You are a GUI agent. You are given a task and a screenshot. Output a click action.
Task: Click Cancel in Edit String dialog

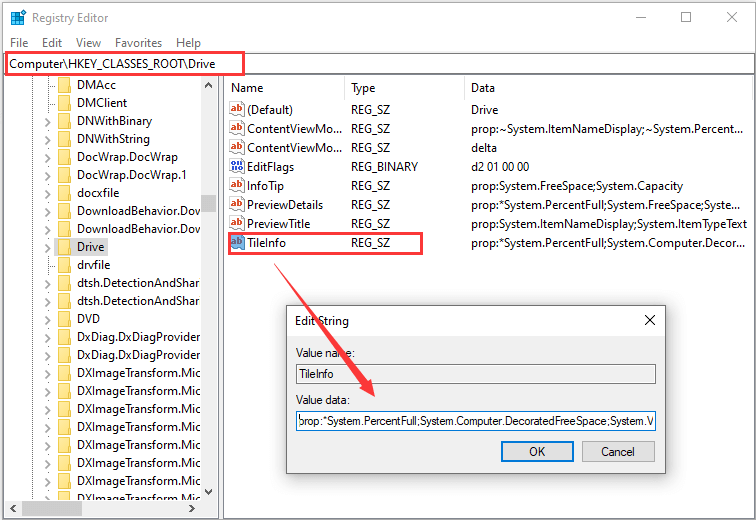pyautogui.click(x=618, y=452)
